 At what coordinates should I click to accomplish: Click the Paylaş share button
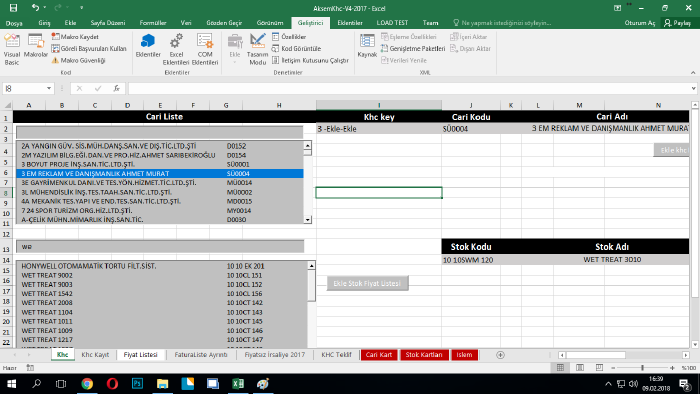coord(677,23)
